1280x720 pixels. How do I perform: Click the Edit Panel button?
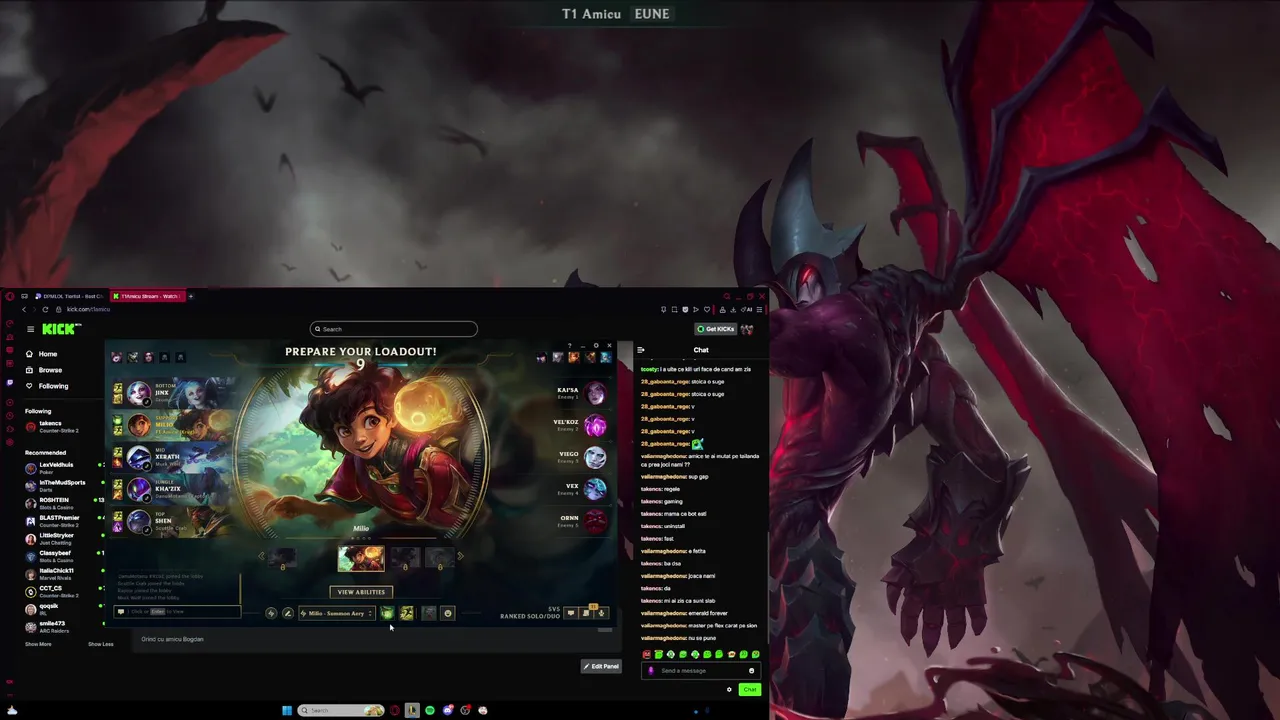601,666
